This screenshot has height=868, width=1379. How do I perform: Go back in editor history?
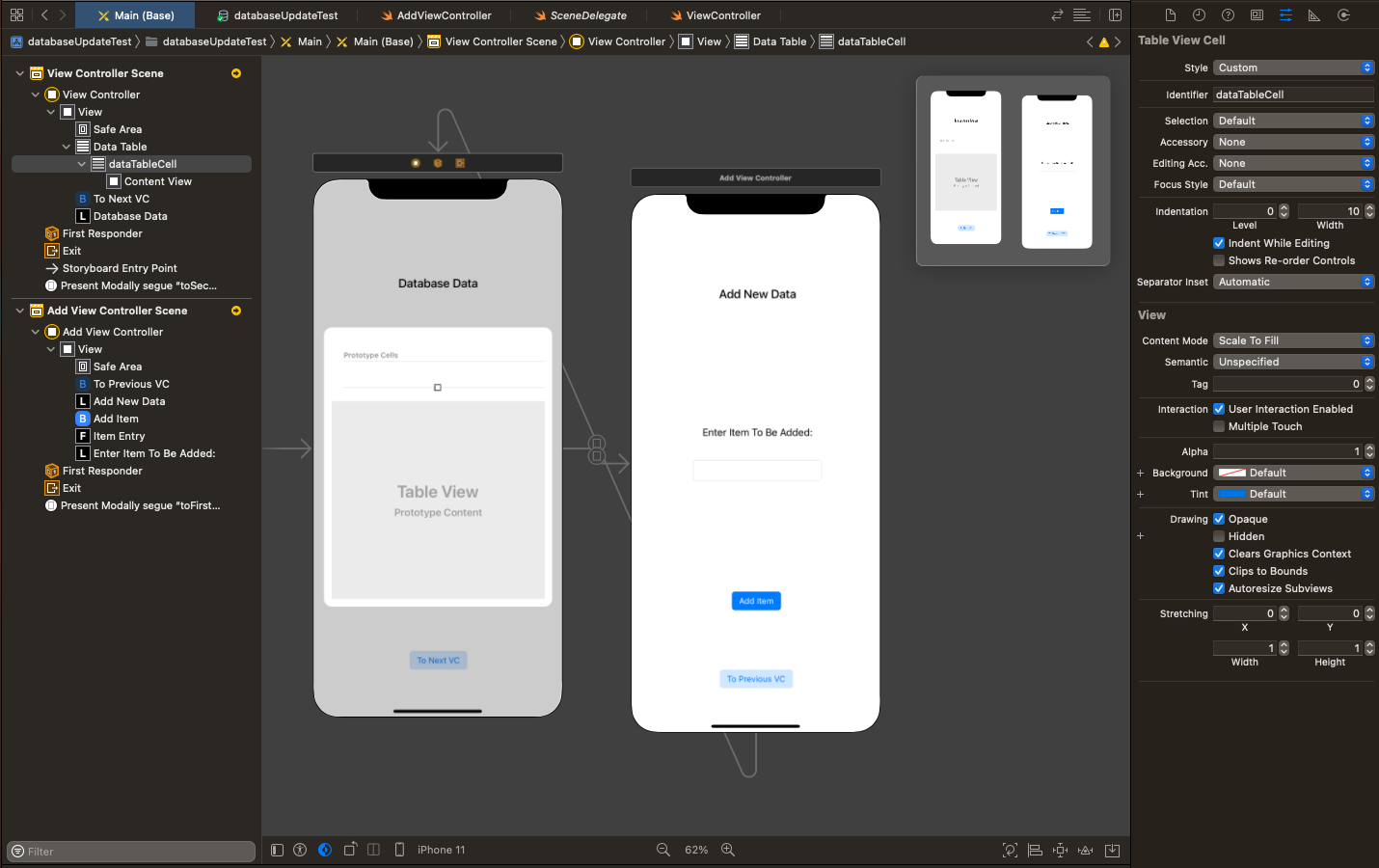(44, 15)
